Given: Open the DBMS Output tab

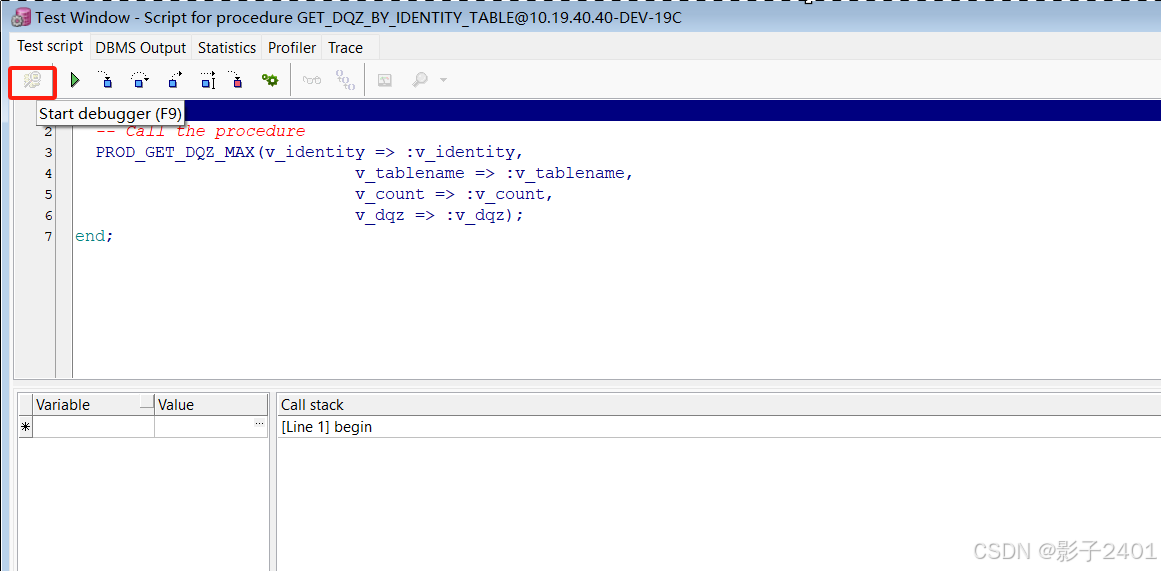Looking at the screenshot, I should [x=141, y=47].
